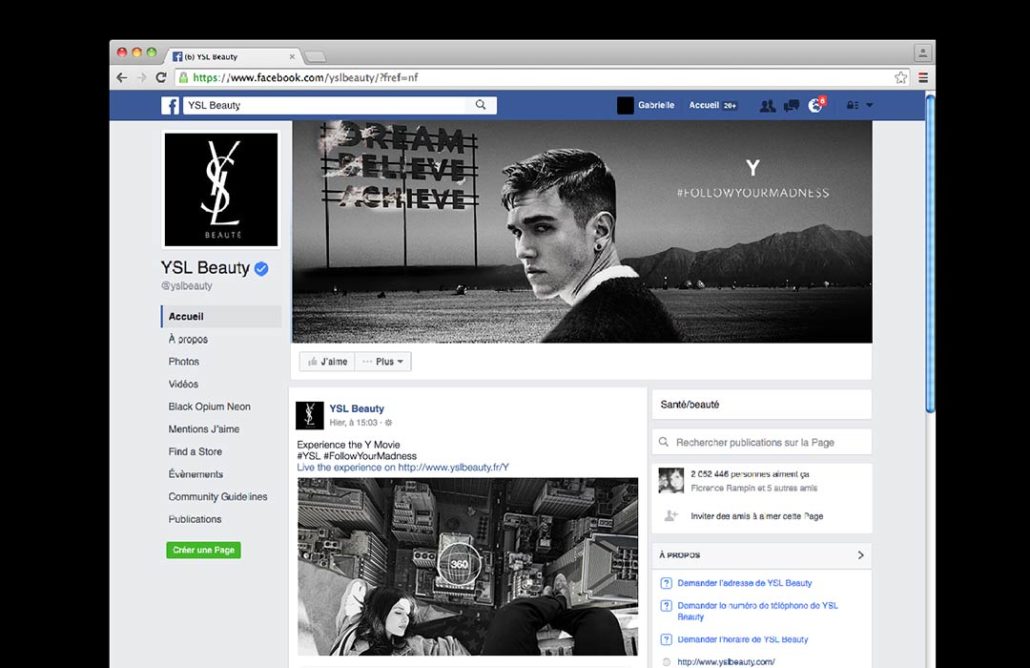1030x668 pixels.
Task: Click the post timestamp Hier, à 15:03
Action: (353, 423)
